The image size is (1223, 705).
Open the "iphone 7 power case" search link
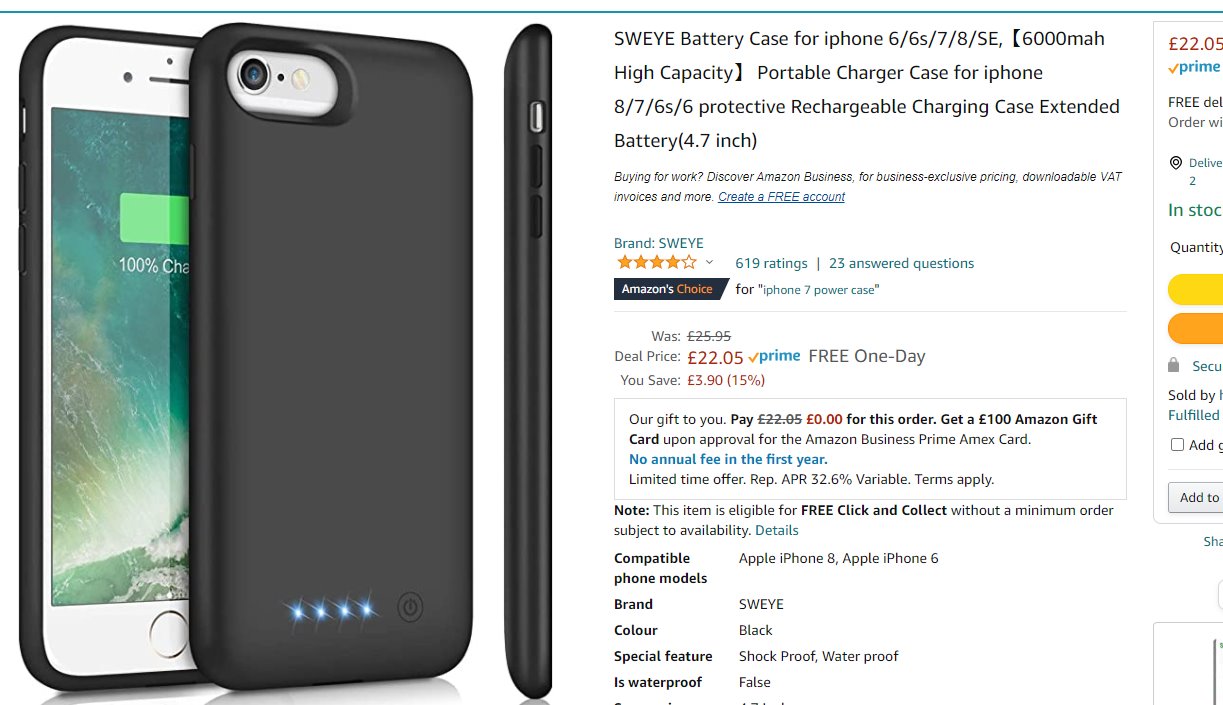(820, 290)
